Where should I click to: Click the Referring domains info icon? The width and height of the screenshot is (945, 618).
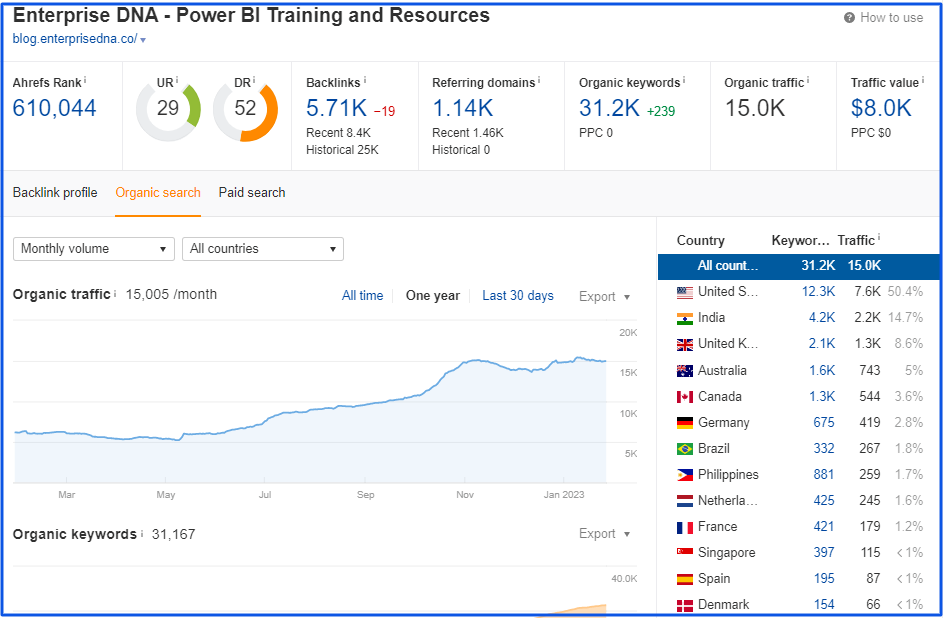[539, 80]
